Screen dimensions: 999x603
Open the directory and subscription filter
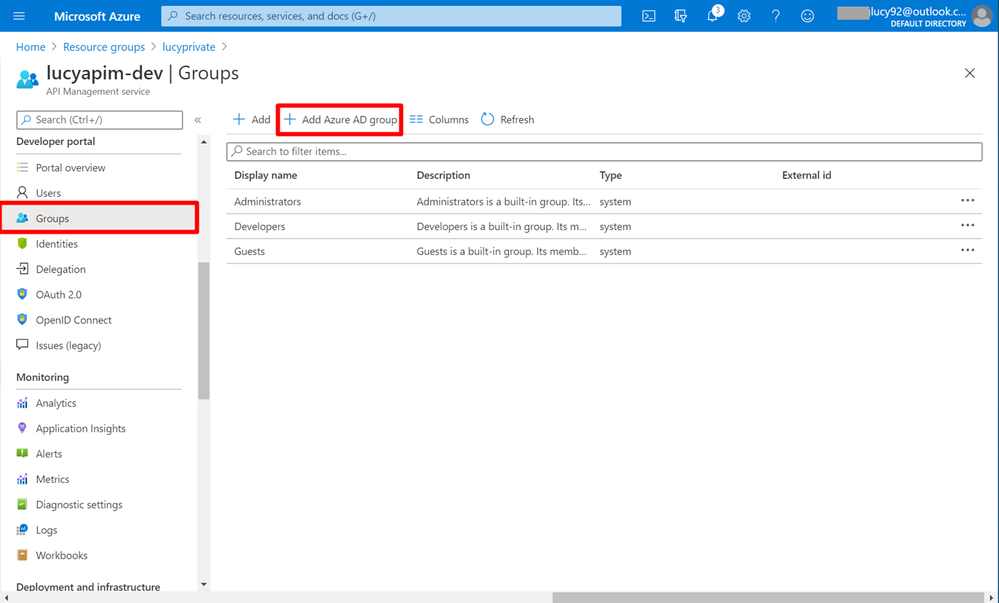pyautogui.click(x=681, y=16)
